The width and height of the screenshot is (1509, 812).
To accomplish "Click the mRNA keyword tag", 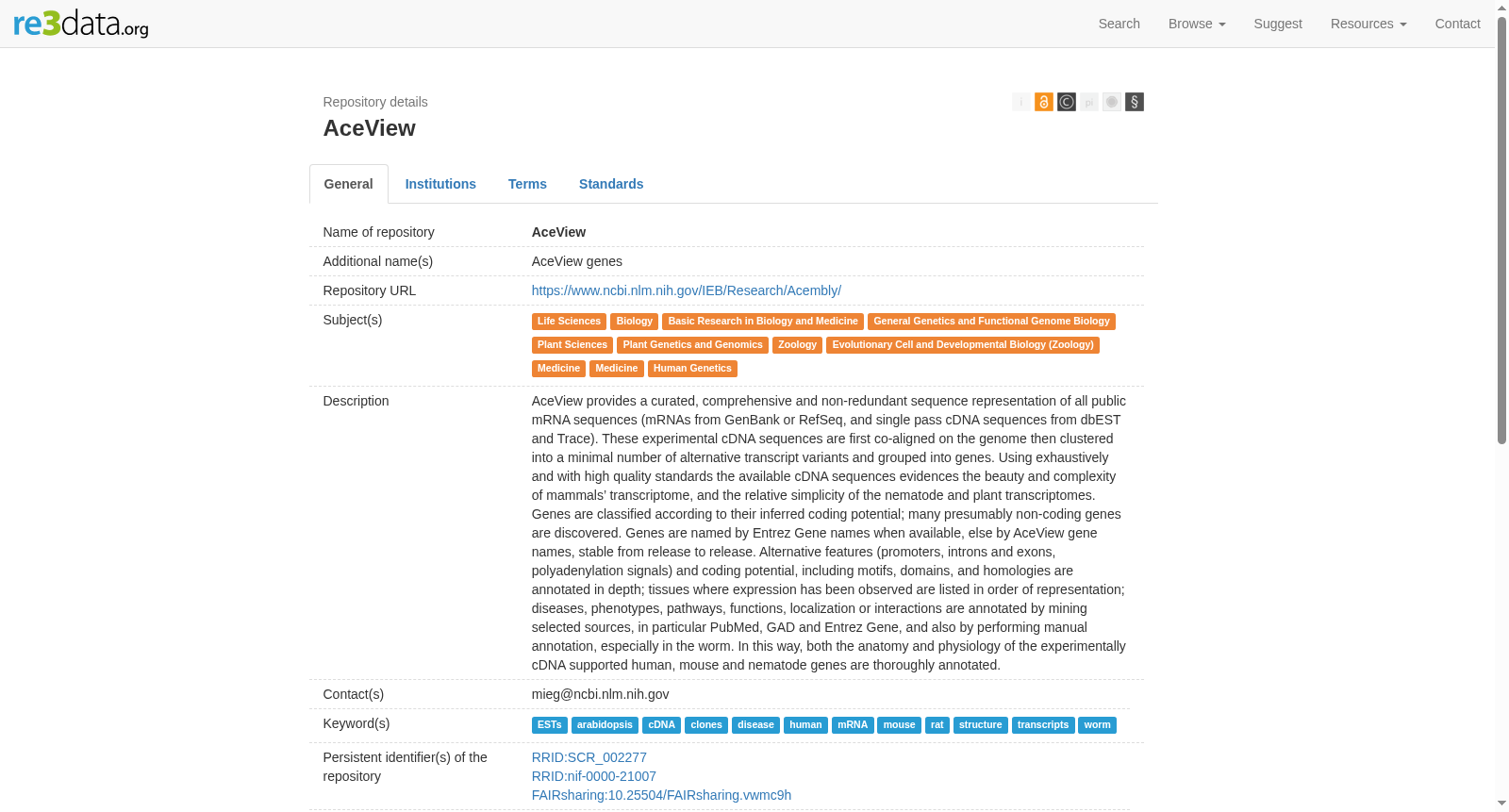I will (853, 725).
